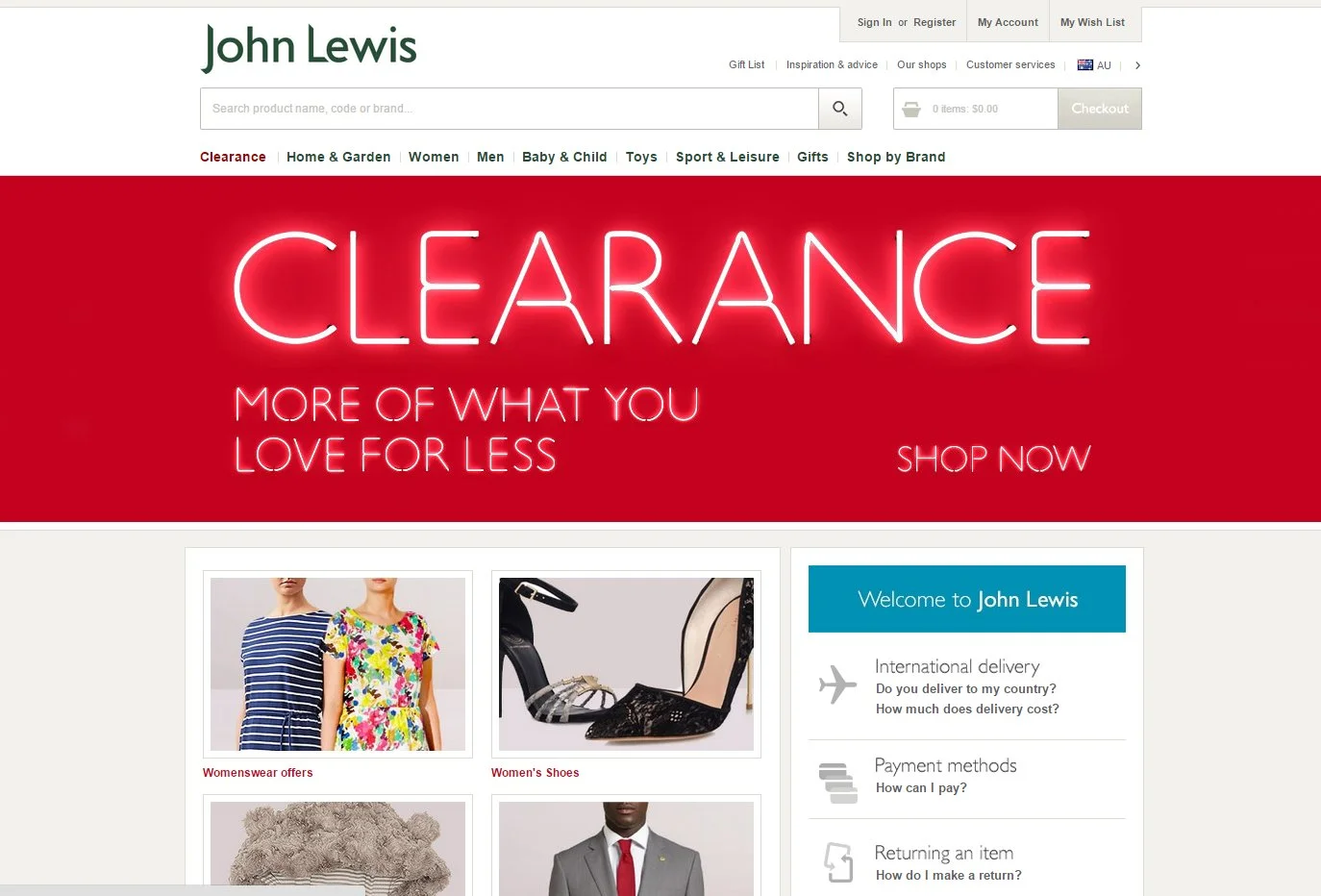This screenshot has height=896, width=1321.
Task: Open the Women's Shoes product image
Action: click(x=626, y=664)
